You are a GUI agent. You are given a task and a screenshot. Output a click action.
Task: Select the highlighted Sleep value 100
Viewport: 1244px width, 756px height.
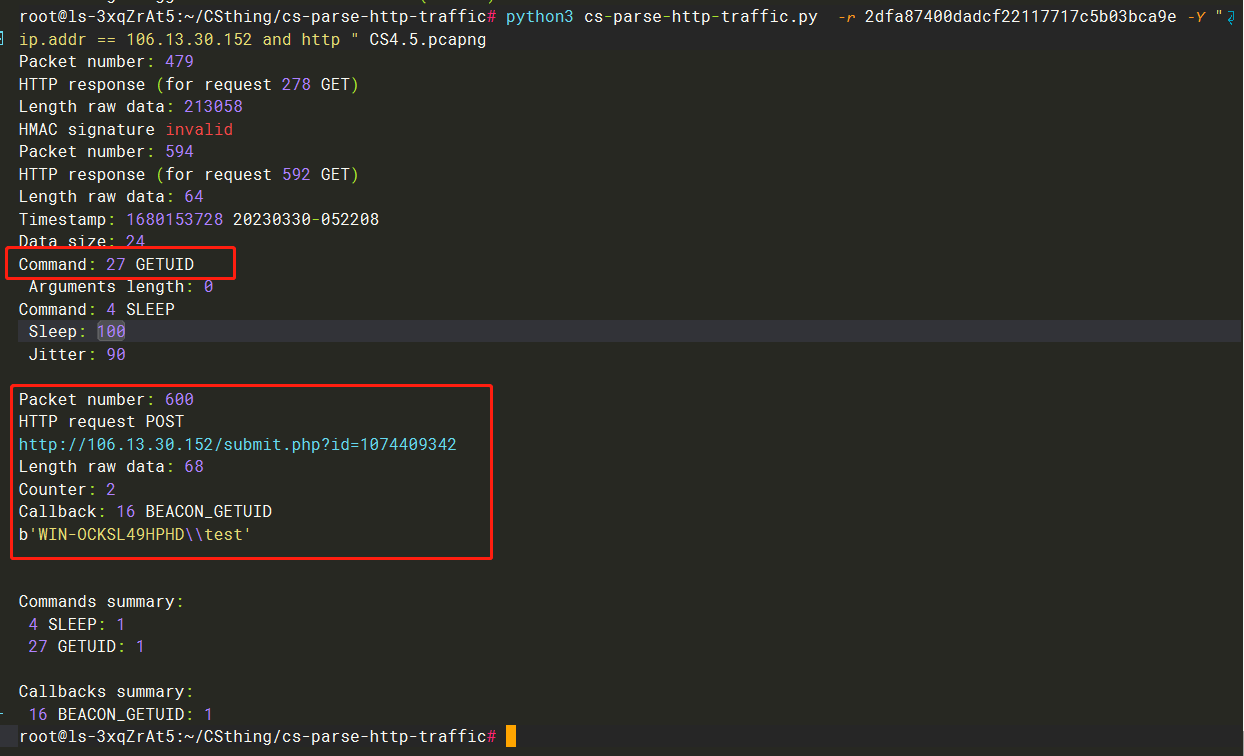point(111,331)
